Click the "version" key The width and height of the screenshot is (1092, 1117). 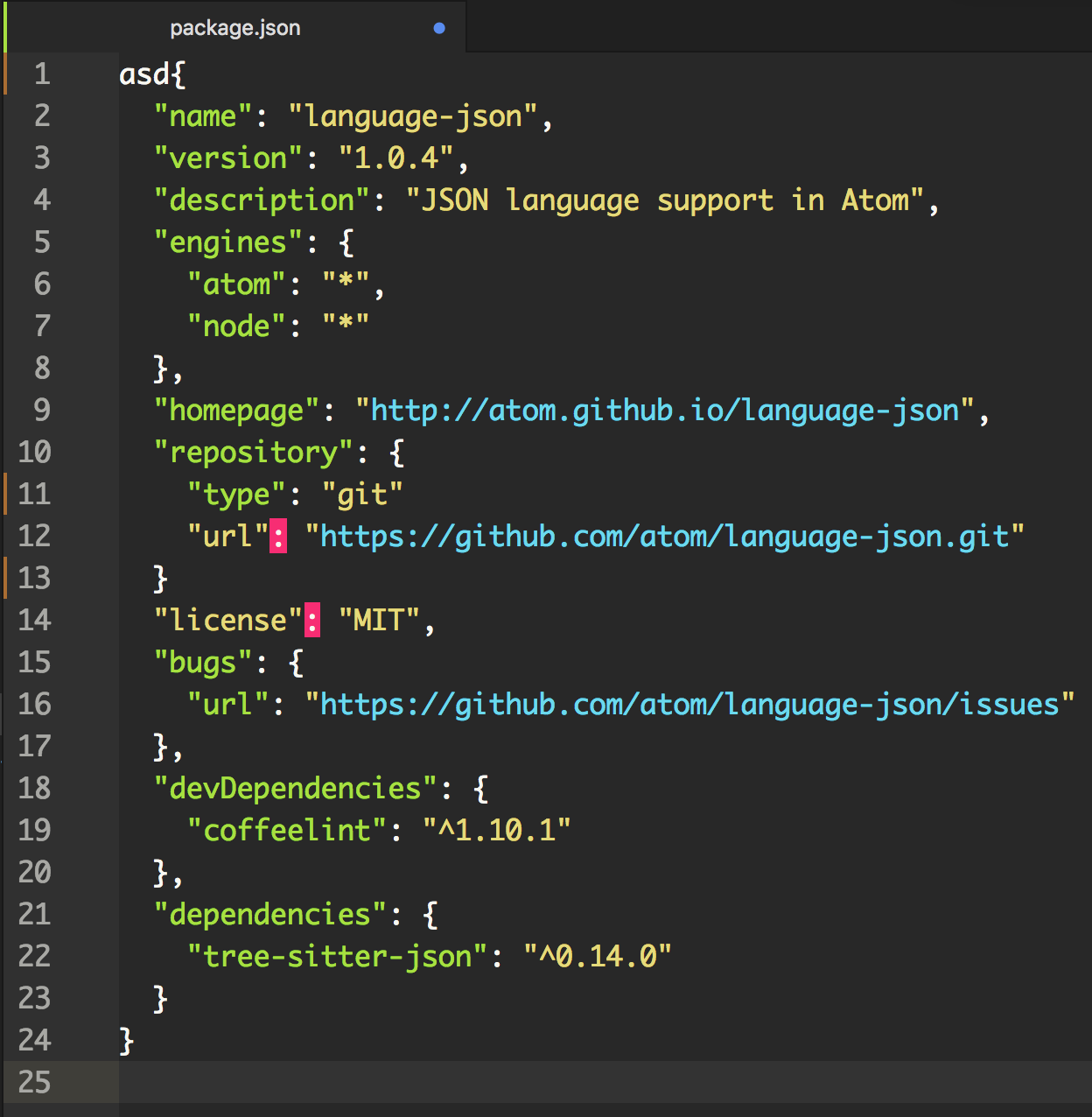click(x=228, y=158)
